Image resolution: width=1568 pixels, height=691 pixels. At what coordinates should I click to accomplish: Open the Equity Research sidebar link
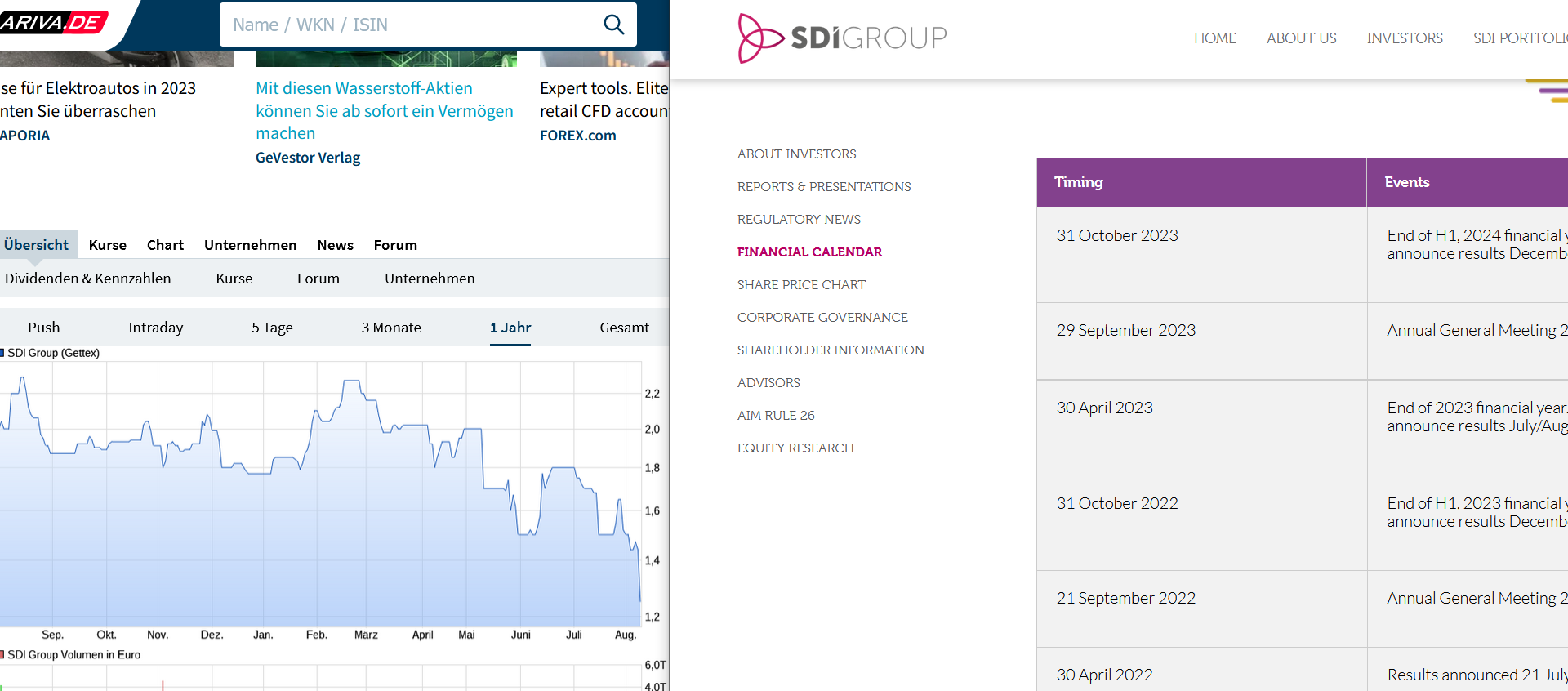pyautogui.click(x=795, y=448)
